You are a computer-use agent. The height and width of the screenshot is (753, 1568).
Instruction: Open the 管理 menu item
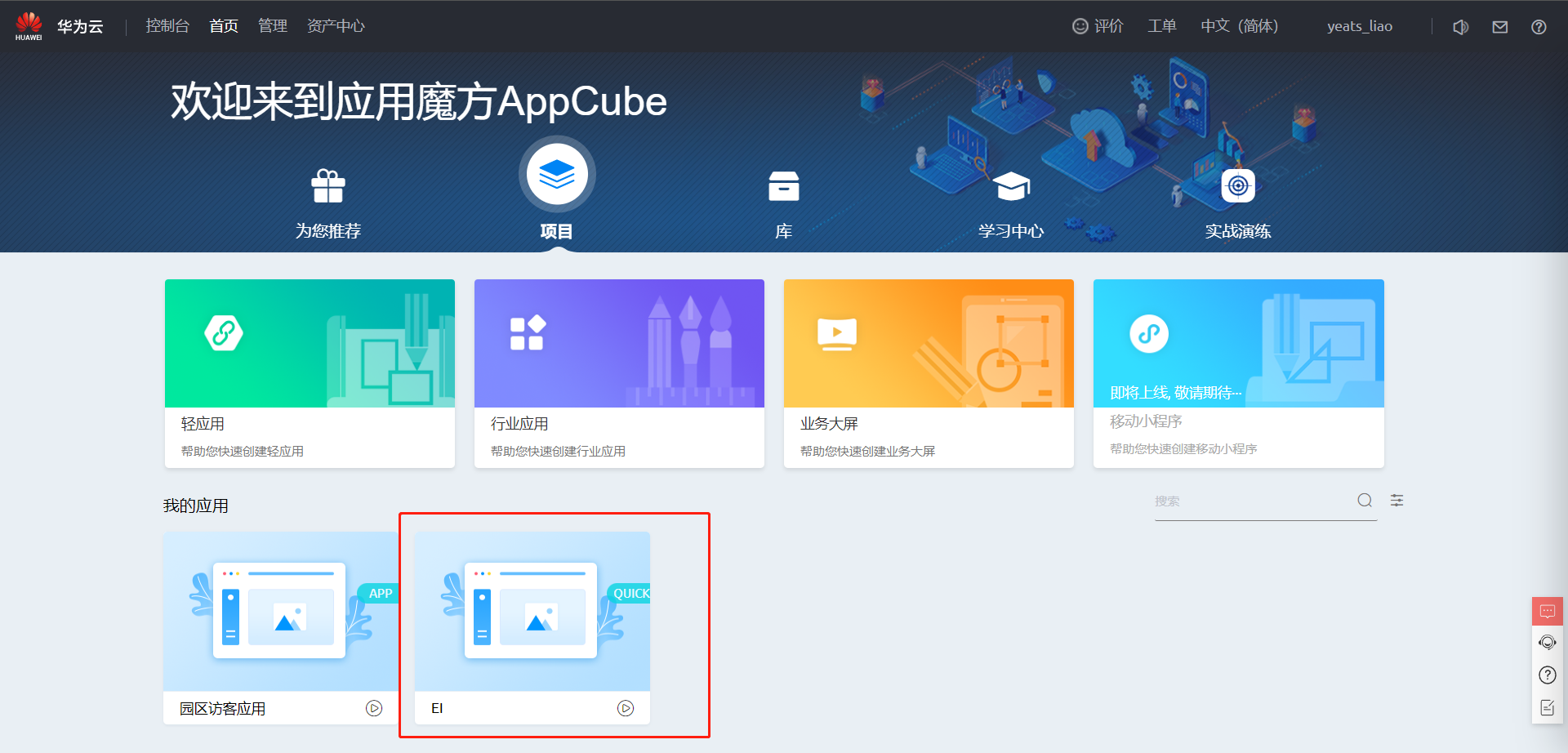(273, 26)
